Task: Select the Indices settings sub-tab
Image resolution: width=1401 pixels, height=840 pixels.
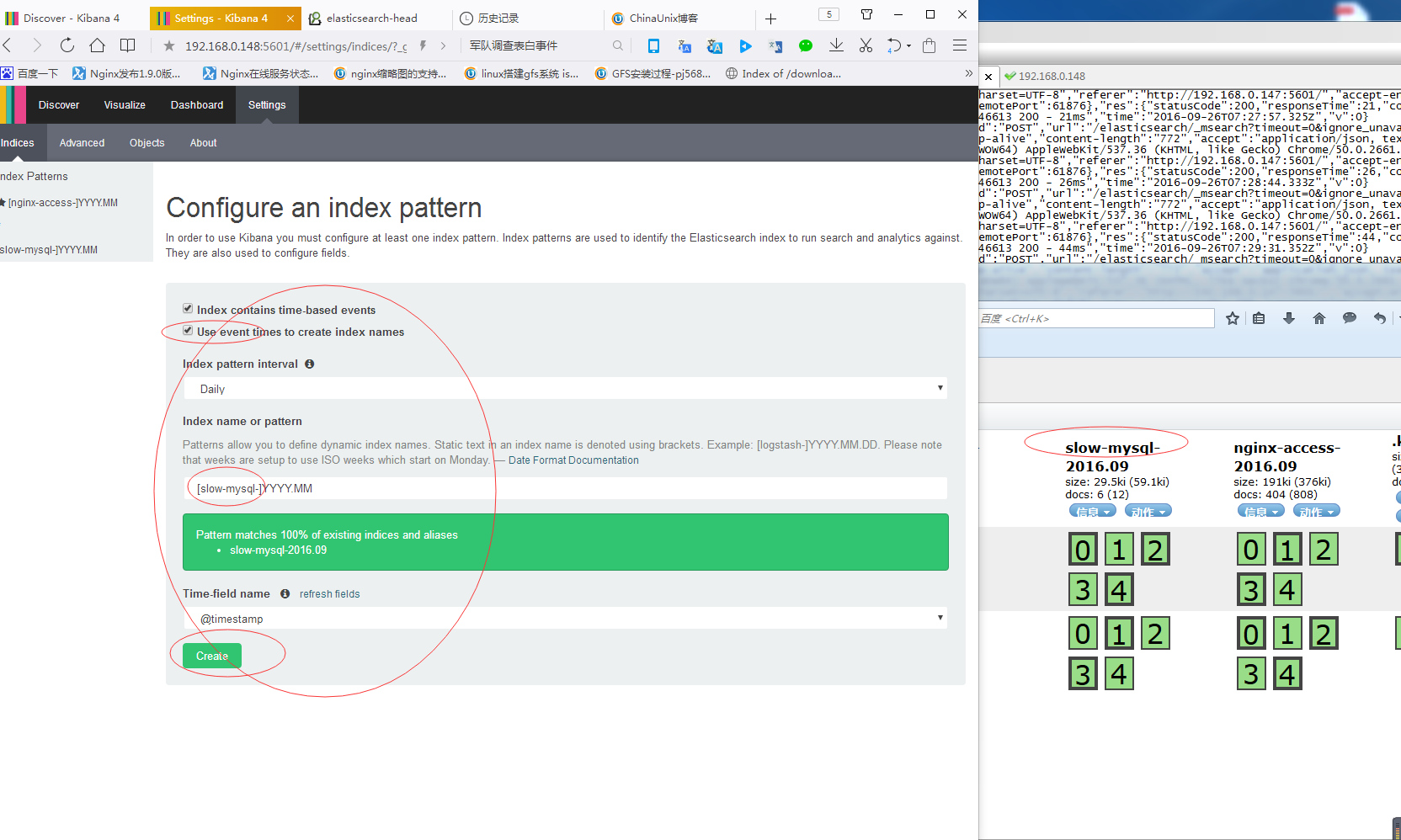Action: 18,143
